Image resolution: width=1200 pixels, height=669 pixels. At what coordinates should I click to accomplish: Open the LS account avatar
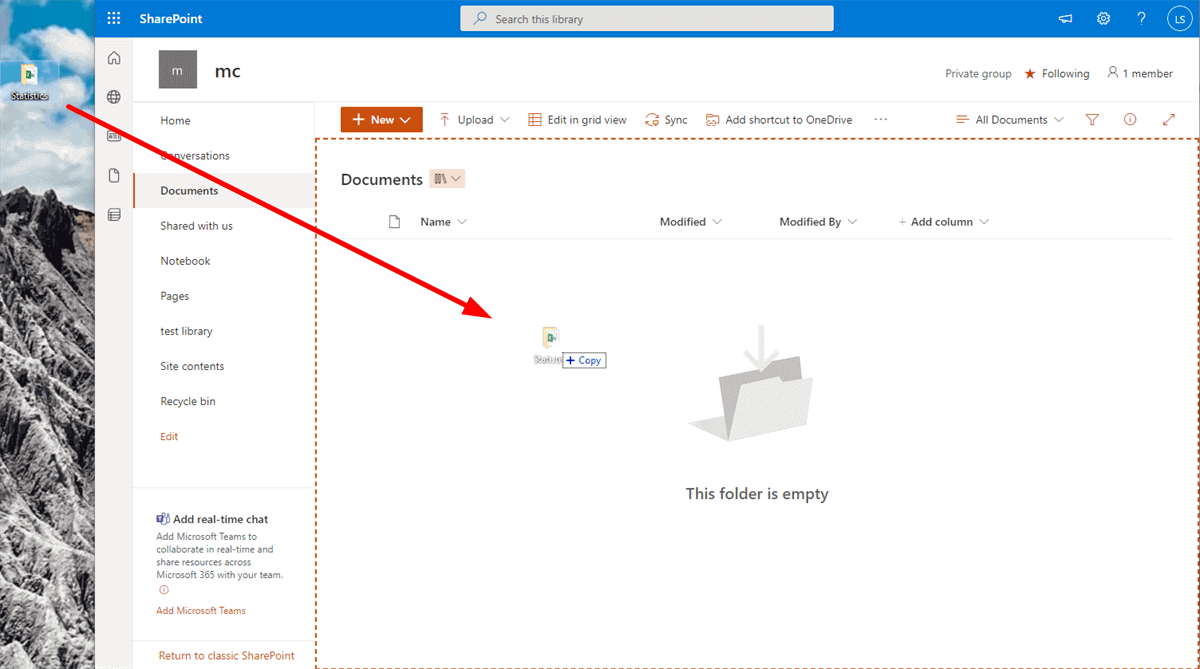(1179, 18)
